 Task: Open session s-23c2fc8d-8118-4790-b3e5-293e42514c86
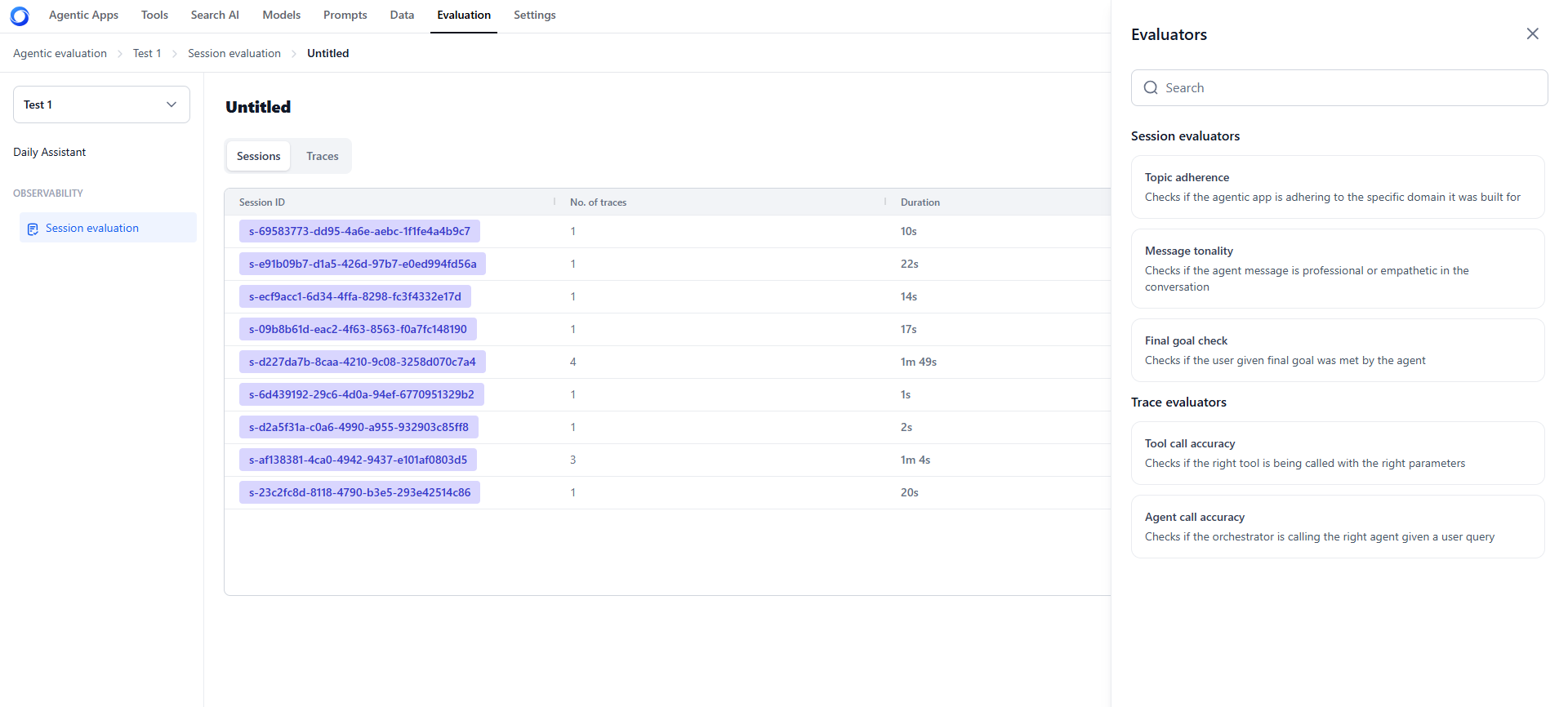pyautogui.click(x=359, y=492)
